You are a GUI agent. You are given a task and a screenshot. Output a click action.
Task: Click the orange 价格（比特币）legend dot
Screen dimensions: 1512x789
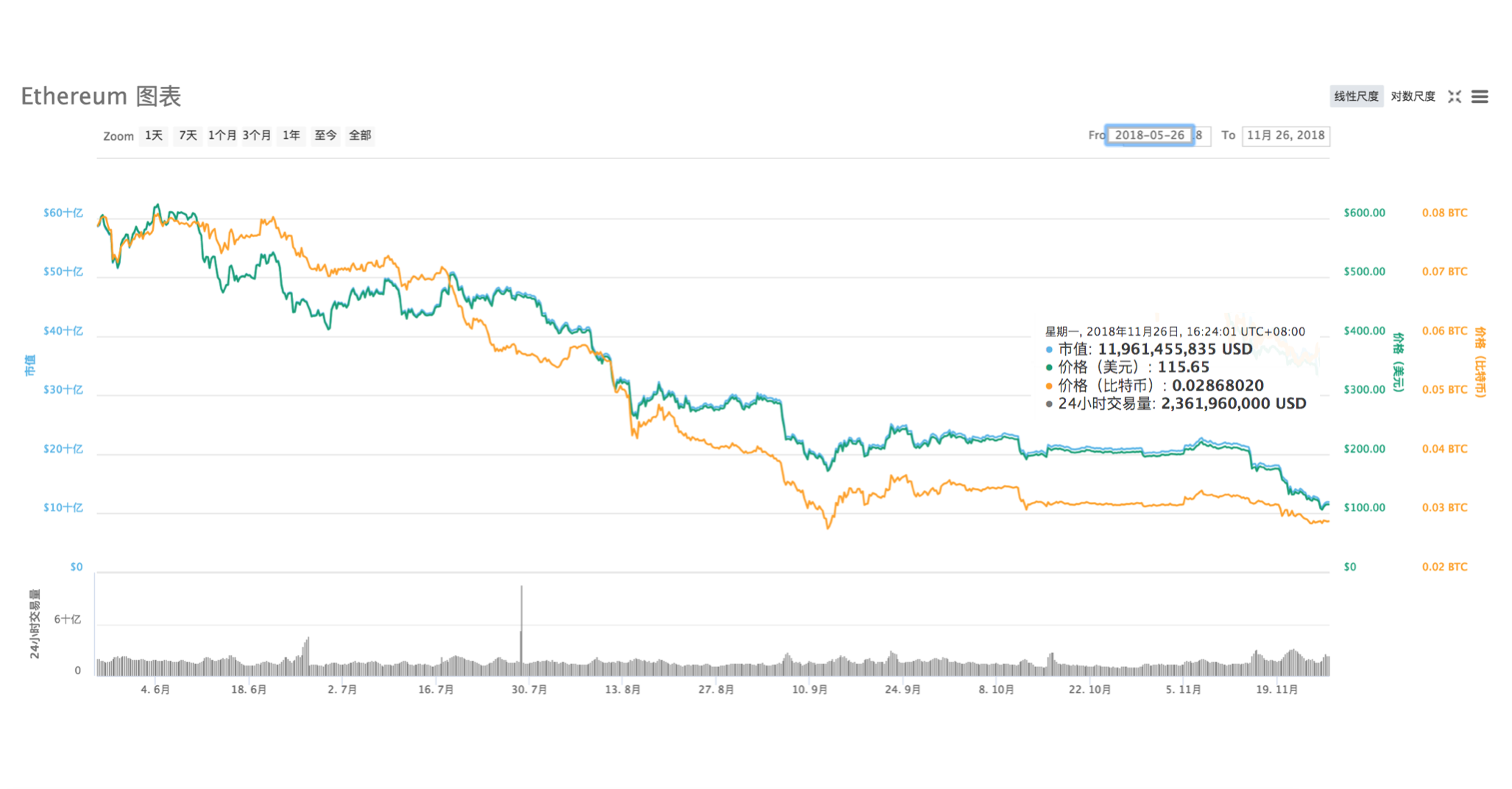(1048, 386)
